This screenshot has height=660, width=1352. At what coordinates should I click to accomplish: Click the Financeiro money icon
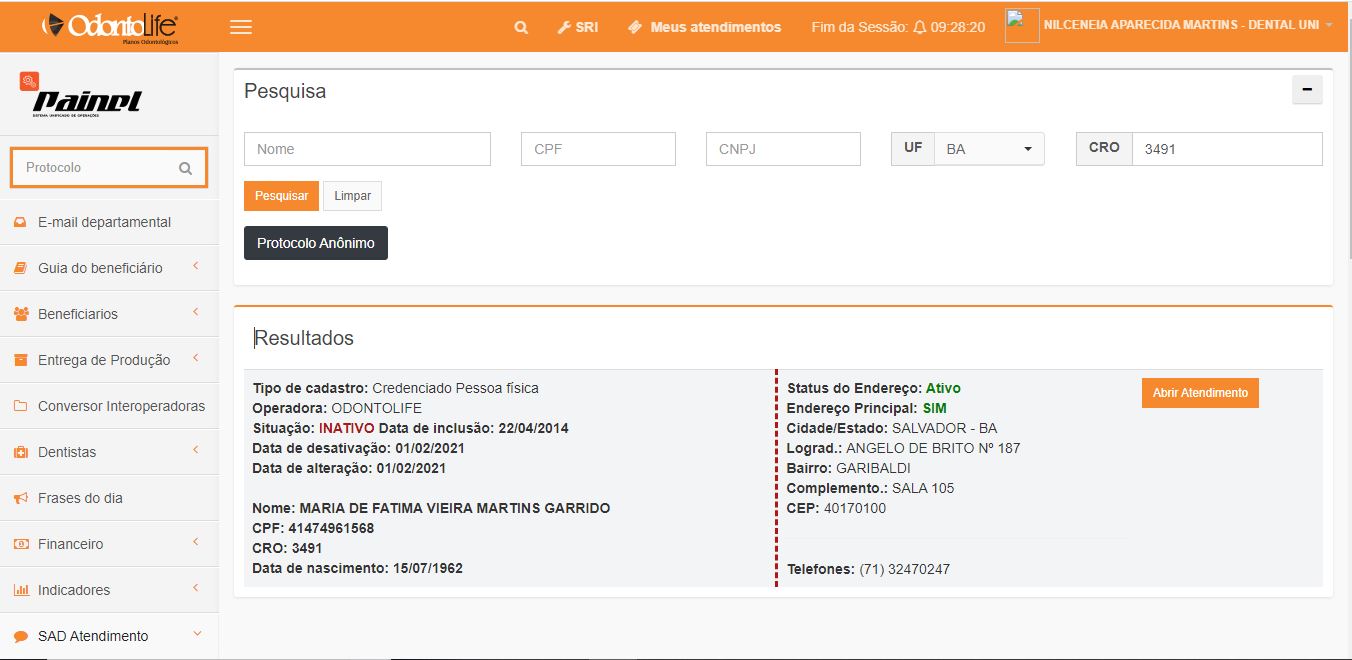tap(20, 544)
